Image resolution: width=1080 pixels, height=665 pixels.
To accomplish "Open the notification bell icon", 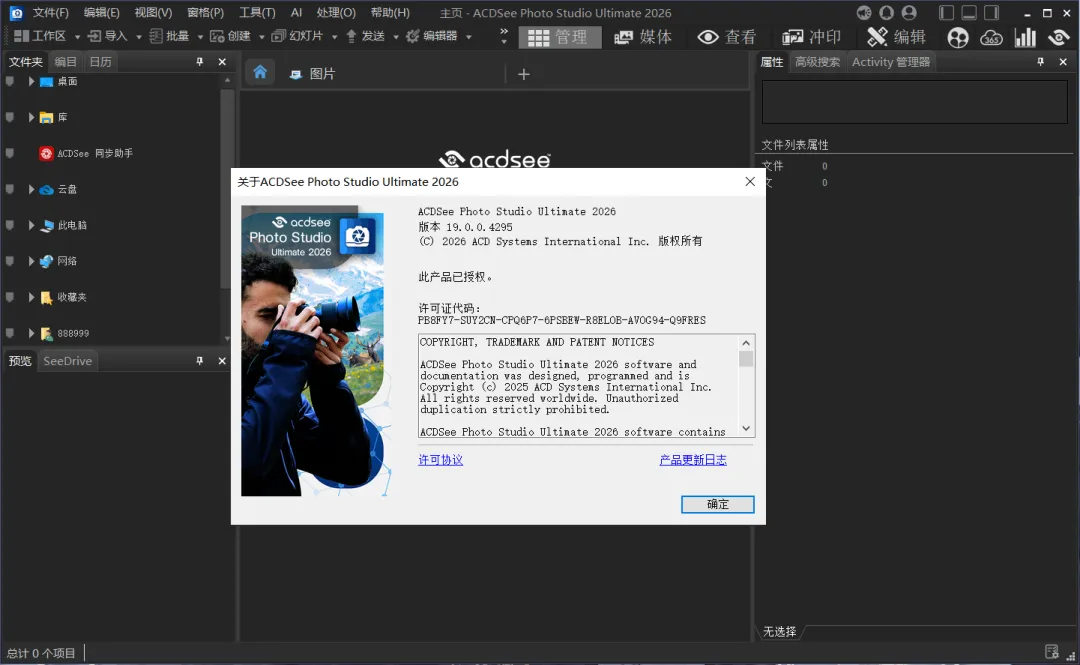I will (886, 12).
